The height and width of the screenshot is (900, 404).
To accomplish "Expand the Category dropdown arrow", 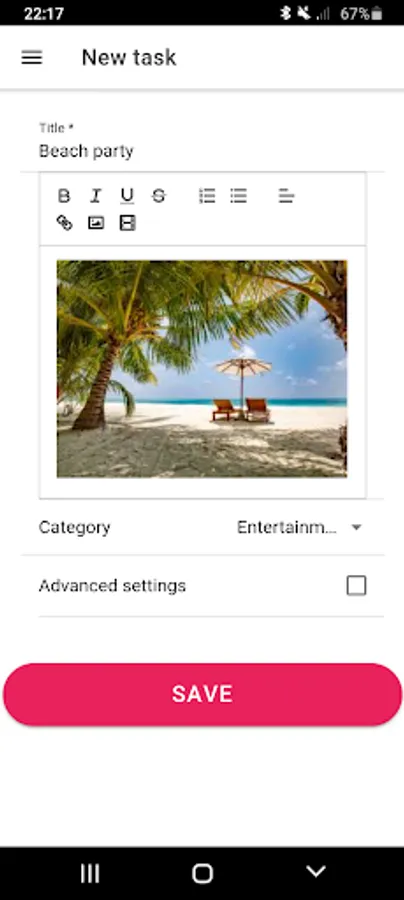I will click(356, 527).
